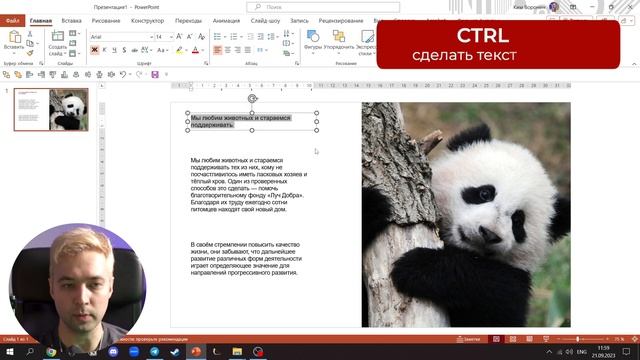
Task: Increase indent level icon
Action: 260,37
